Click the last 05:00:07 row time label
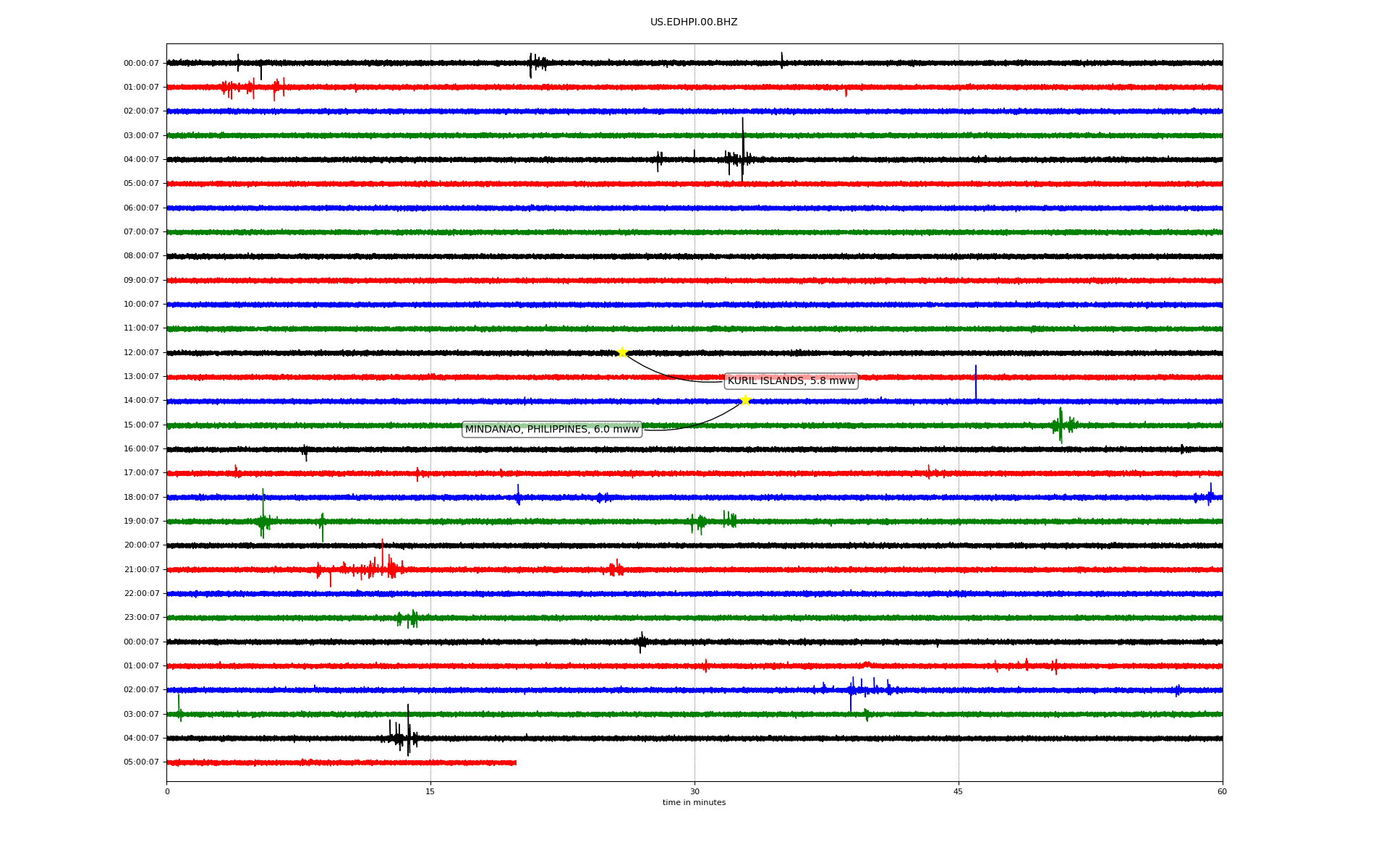Viewport: 1389px width, 868px height. coord(141,762)
